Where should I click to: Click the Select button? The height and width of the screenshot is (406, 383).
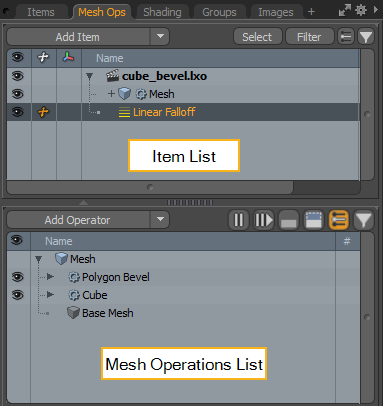click(x=257, y=37)
